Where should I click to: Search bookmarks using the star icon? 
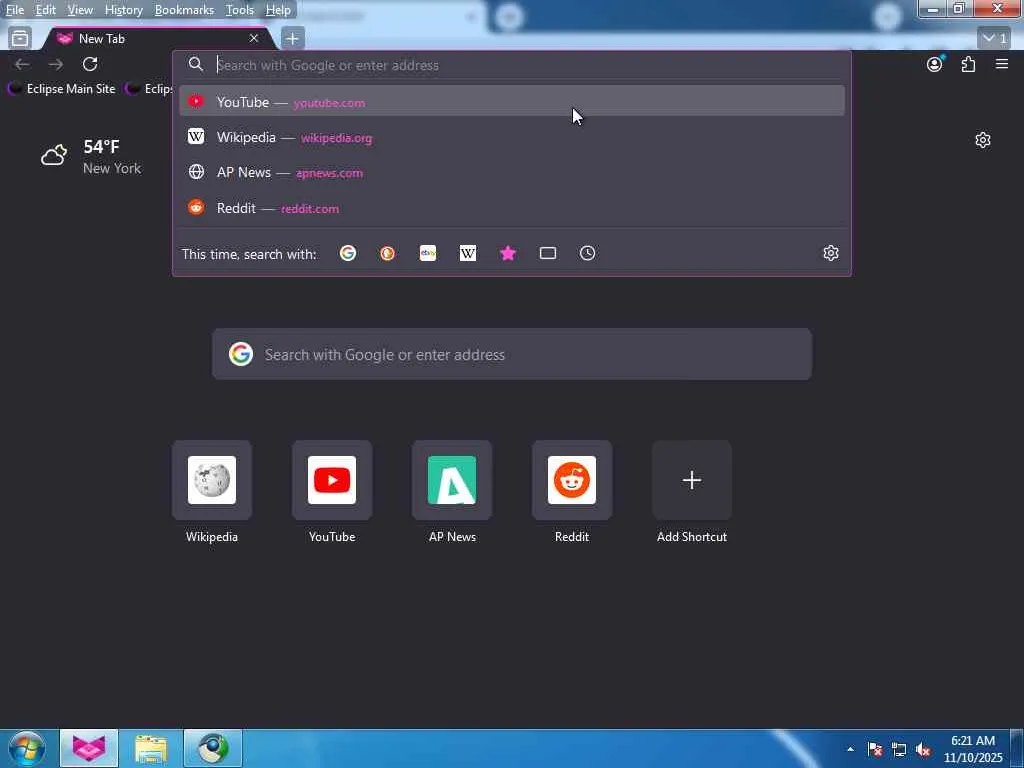(x=508, y=253)
